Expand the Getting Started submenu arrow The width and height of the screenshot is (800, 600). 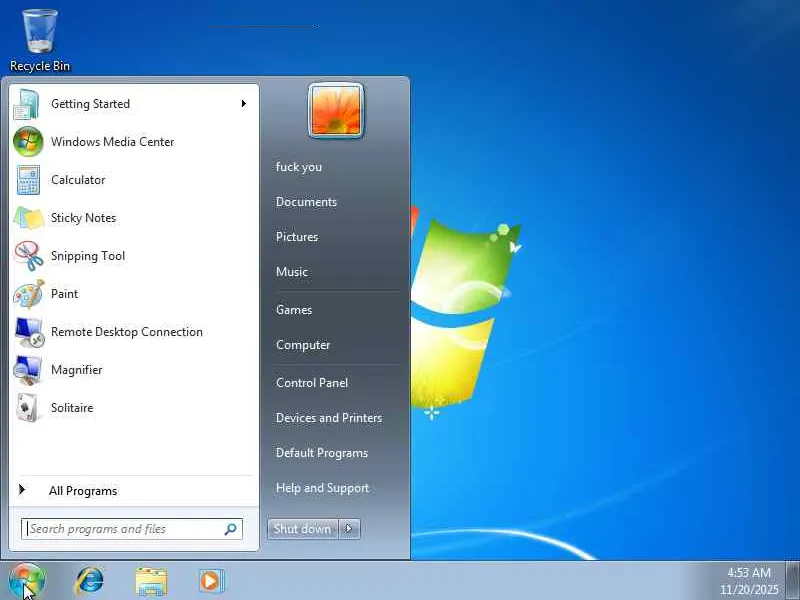click(244, 104)
